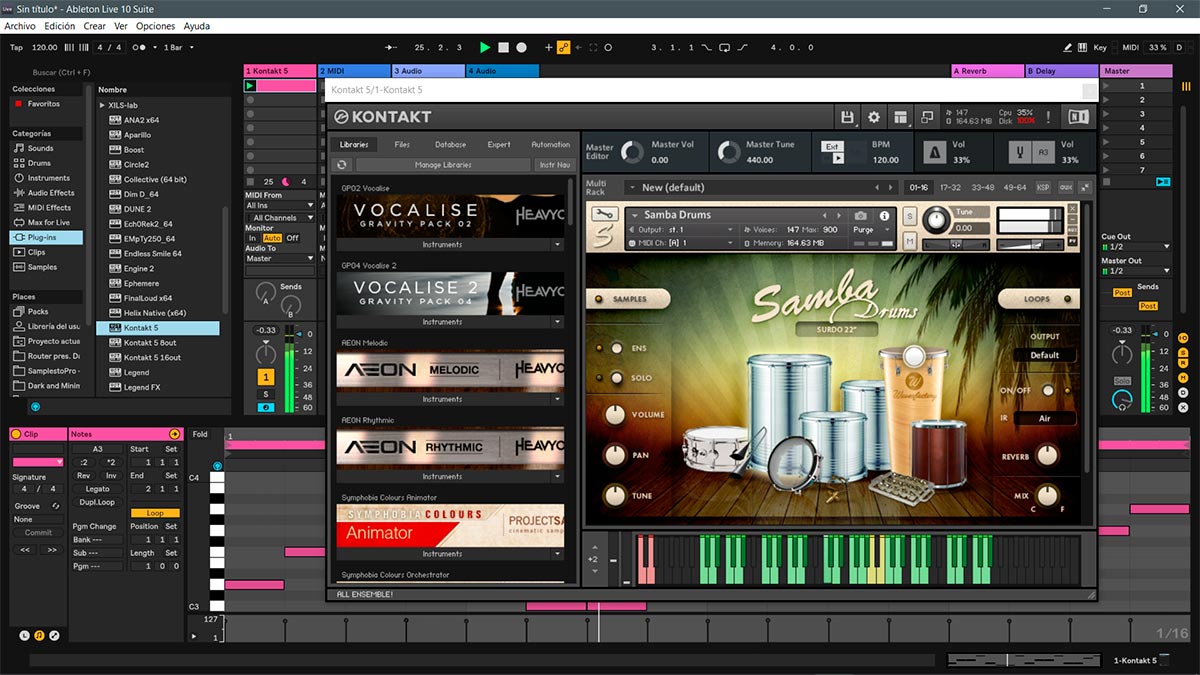Screen dimensions: 1200x675
Task: Click the Legato notes button
Action: point(98,489)
